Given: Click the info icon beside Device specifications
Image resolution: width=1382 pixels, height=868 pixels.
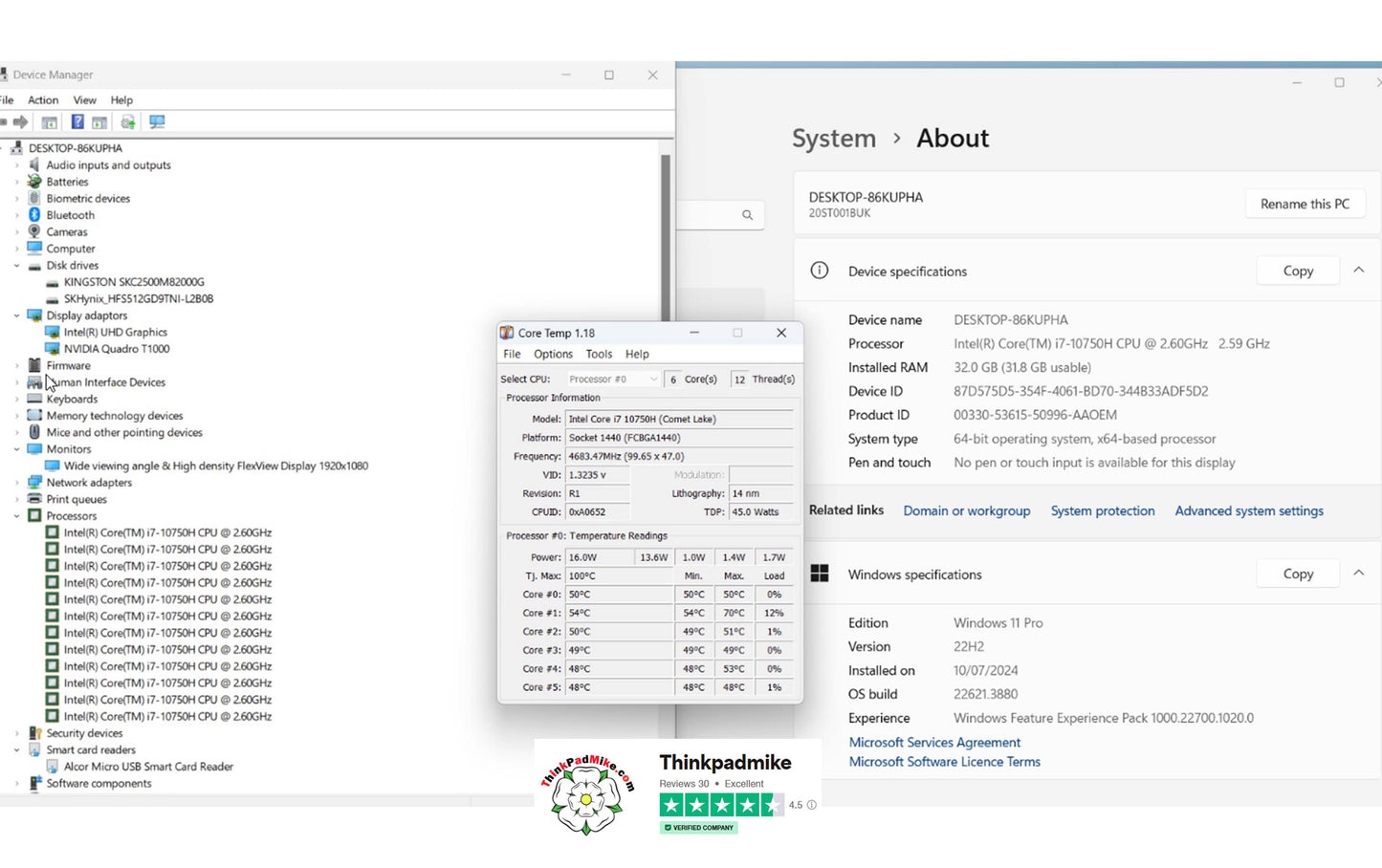Looking at the screenshot, I should tap(820, 271).
